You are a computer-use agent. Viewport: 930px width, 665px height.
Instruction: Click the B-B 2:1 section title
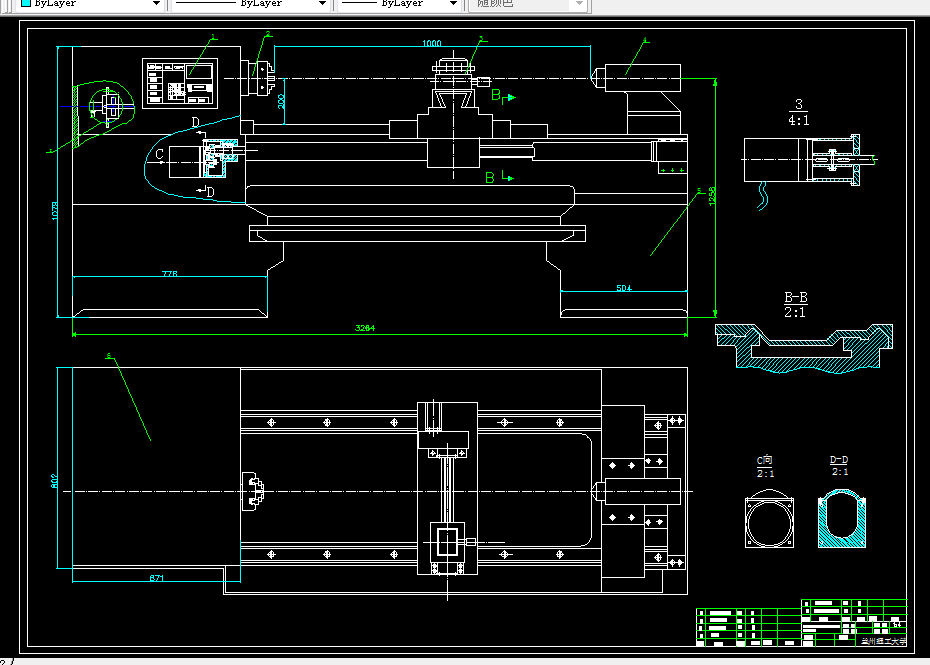(x=795, y=304)
